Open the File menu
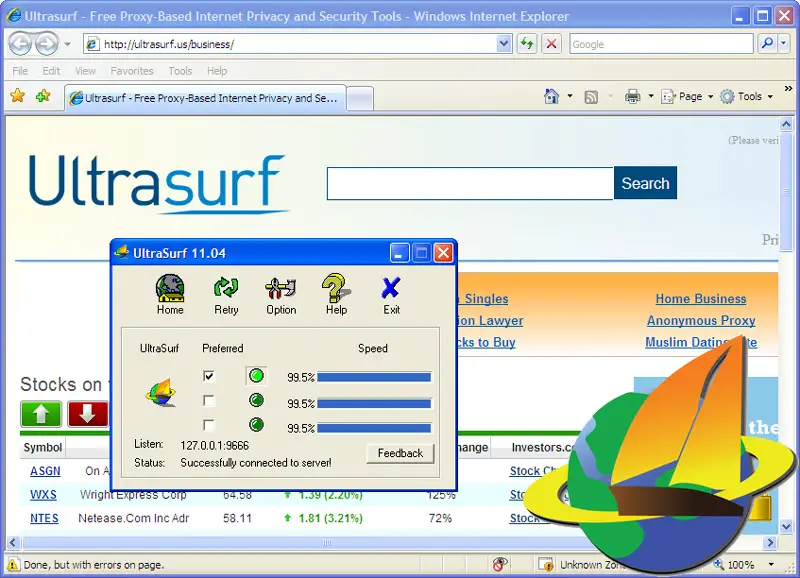 [x=20, y=71]
